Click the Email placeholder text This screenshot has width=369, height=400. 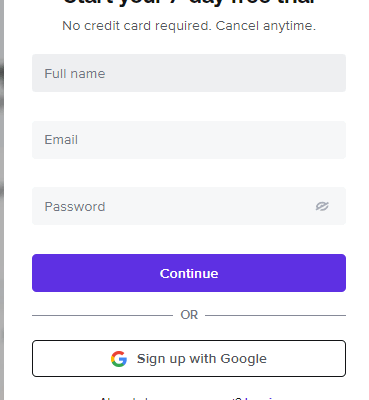point(61,140)
